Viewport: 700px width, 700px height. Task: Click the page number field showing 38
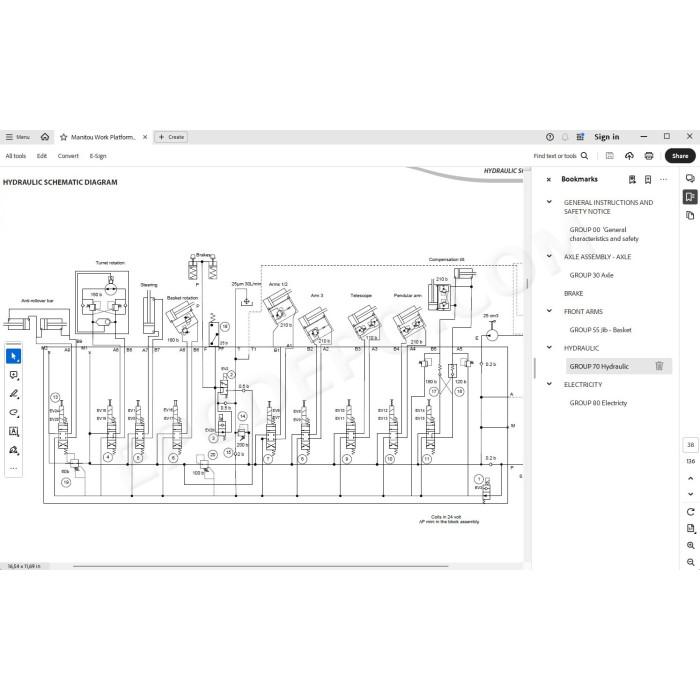(x=690, y=445)
